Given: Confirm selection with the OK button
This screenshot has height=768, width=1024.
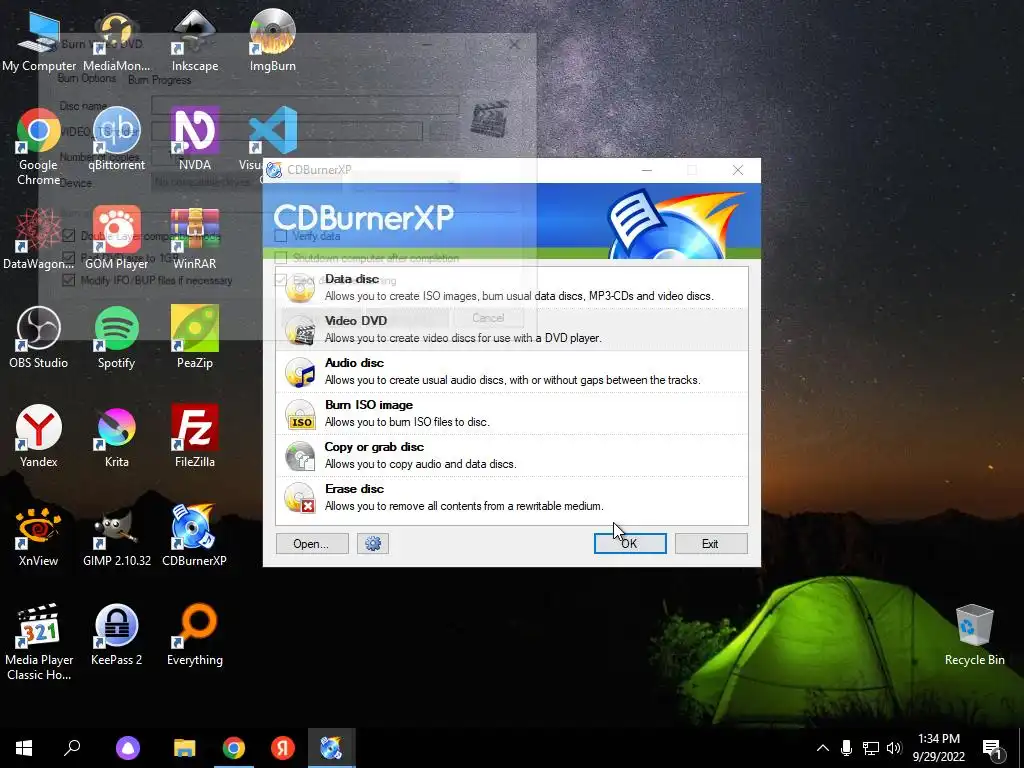Looking at the screenshot, I should click(630, 543).
